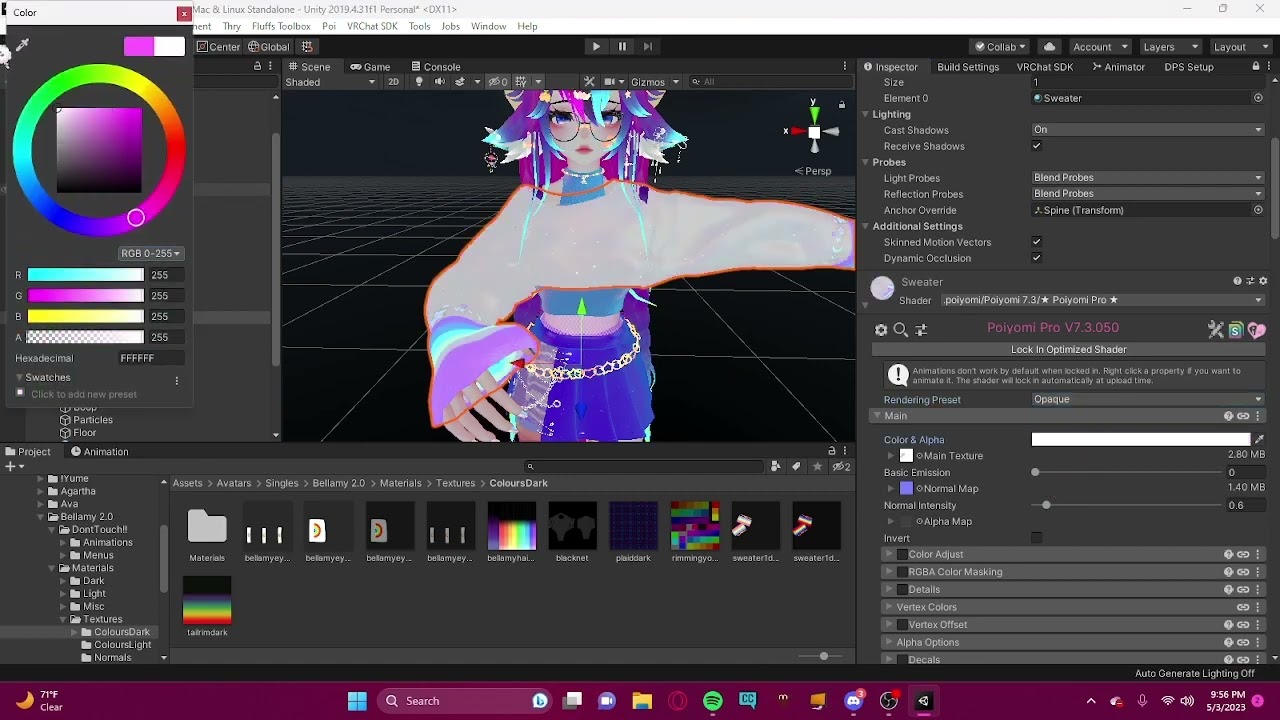This screenshot has height=720, width=1280.
Task: Toggle the Invert checkbox
Action: click(x=1037, y=538)
